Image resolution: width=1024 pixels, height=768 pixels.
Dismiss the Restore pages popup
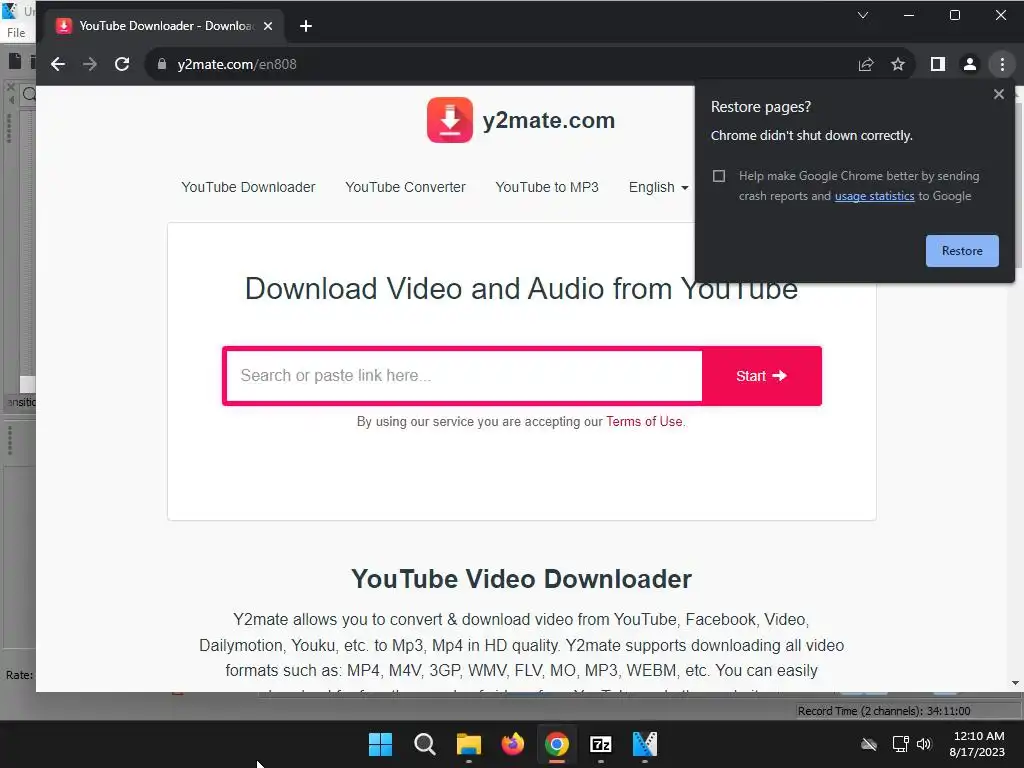coord(999,94)
